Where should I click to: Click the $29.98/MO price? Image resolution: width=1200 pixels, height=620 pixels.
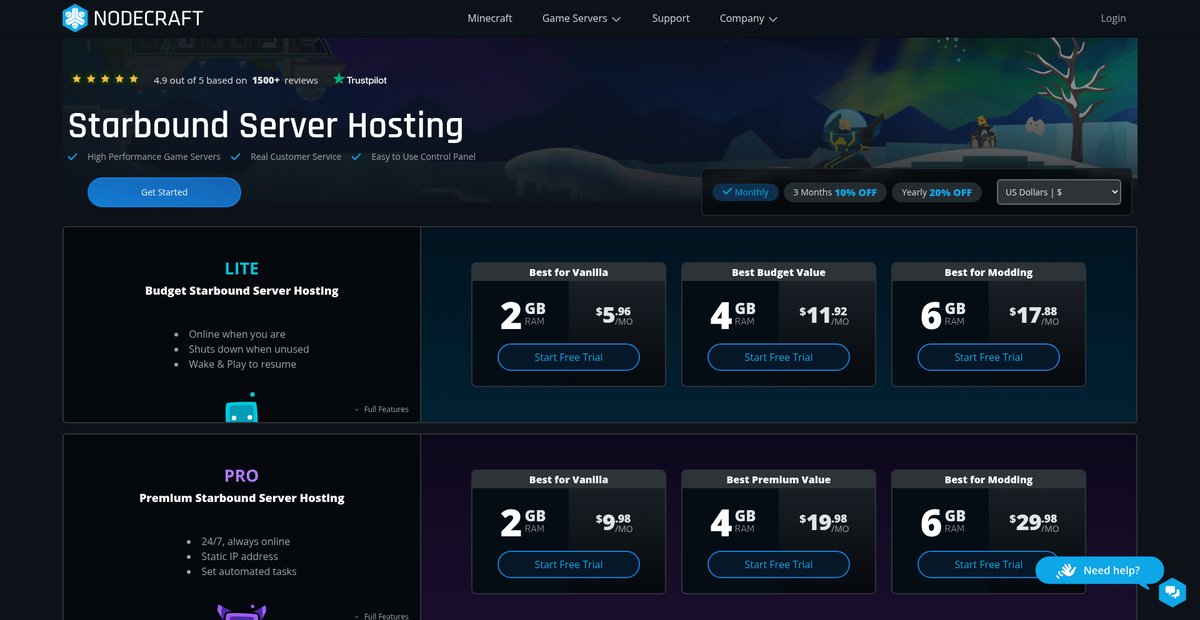pyautogui.click(x=1034, y=522)
